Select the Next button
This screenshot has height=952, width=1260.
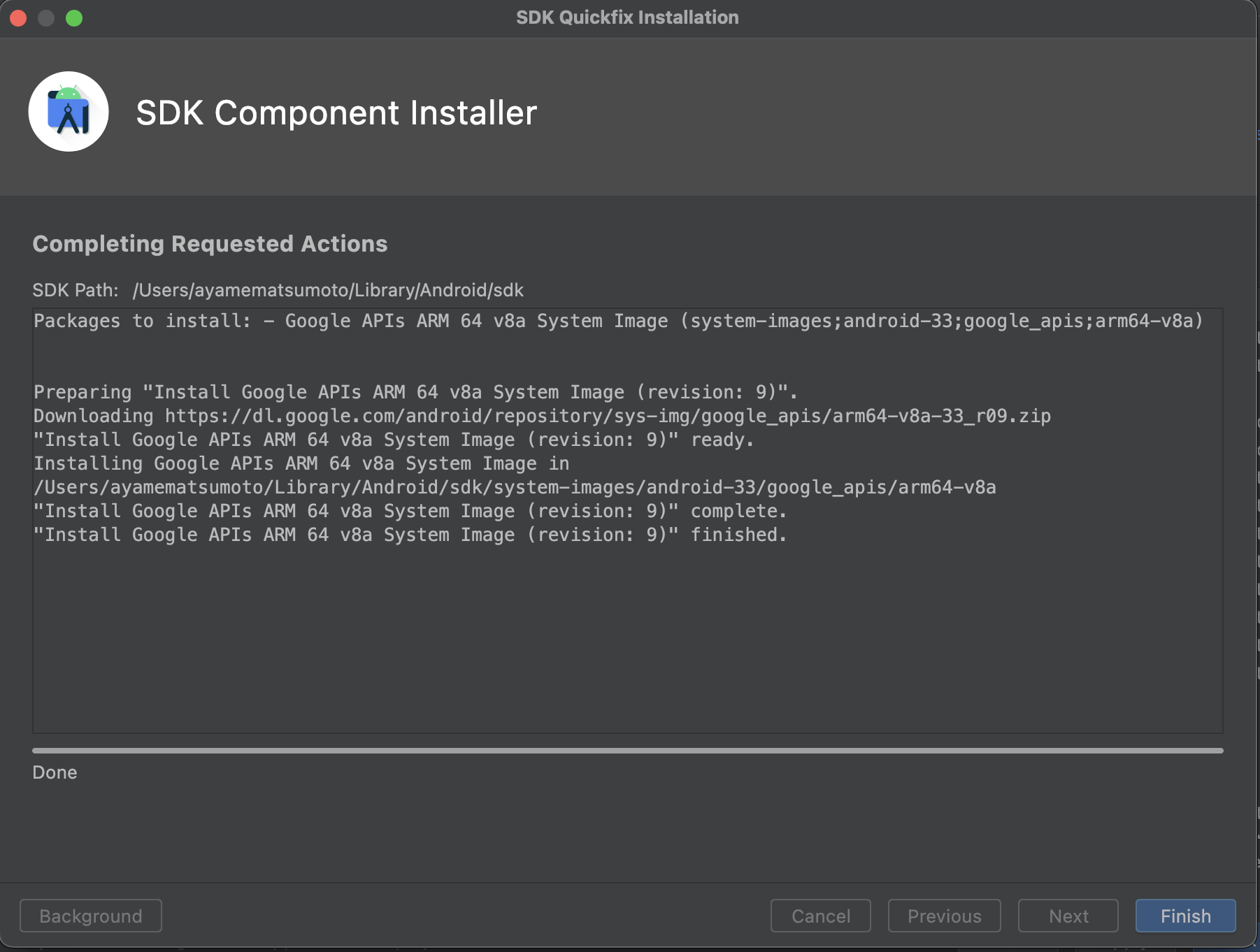[1068, 916]
